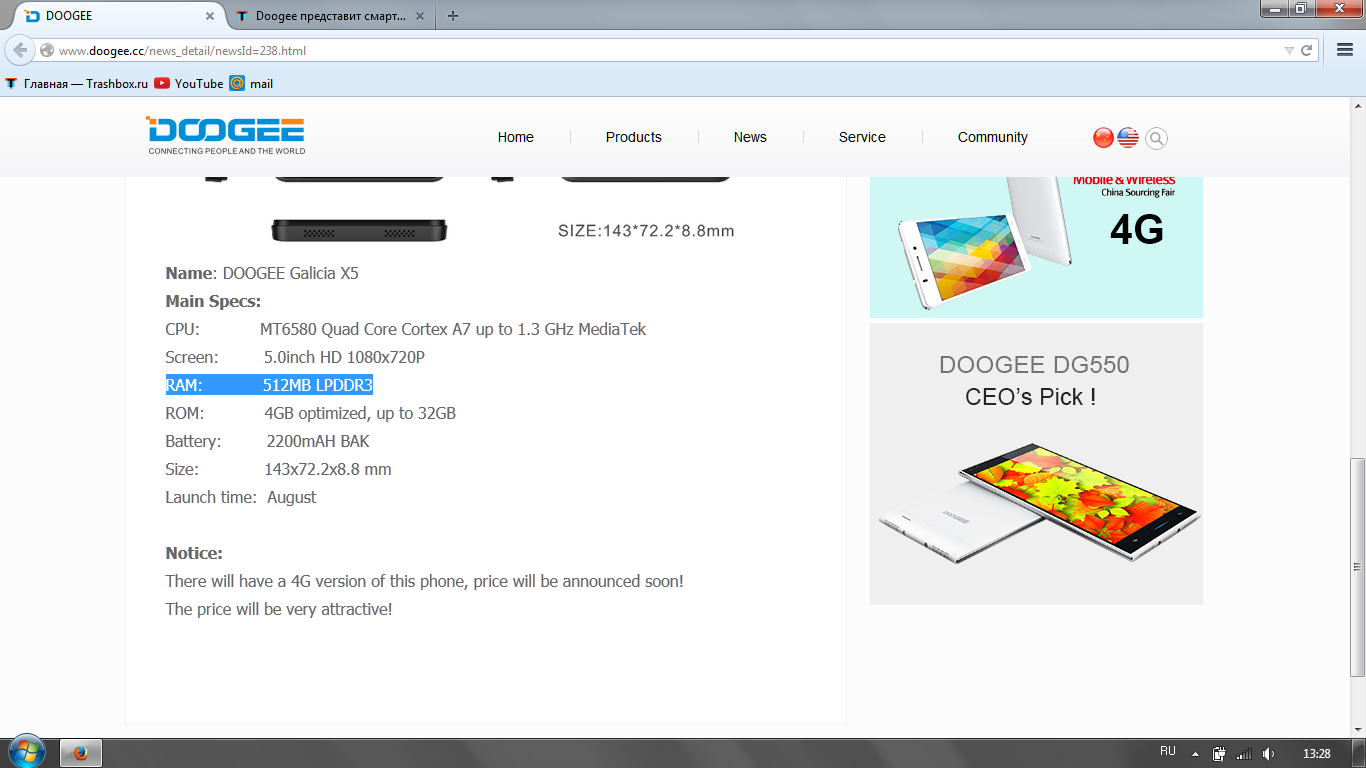This screenshot has height=768, width=1366.
Task: Open the network signal tray icon
Action: [1244, 753]
